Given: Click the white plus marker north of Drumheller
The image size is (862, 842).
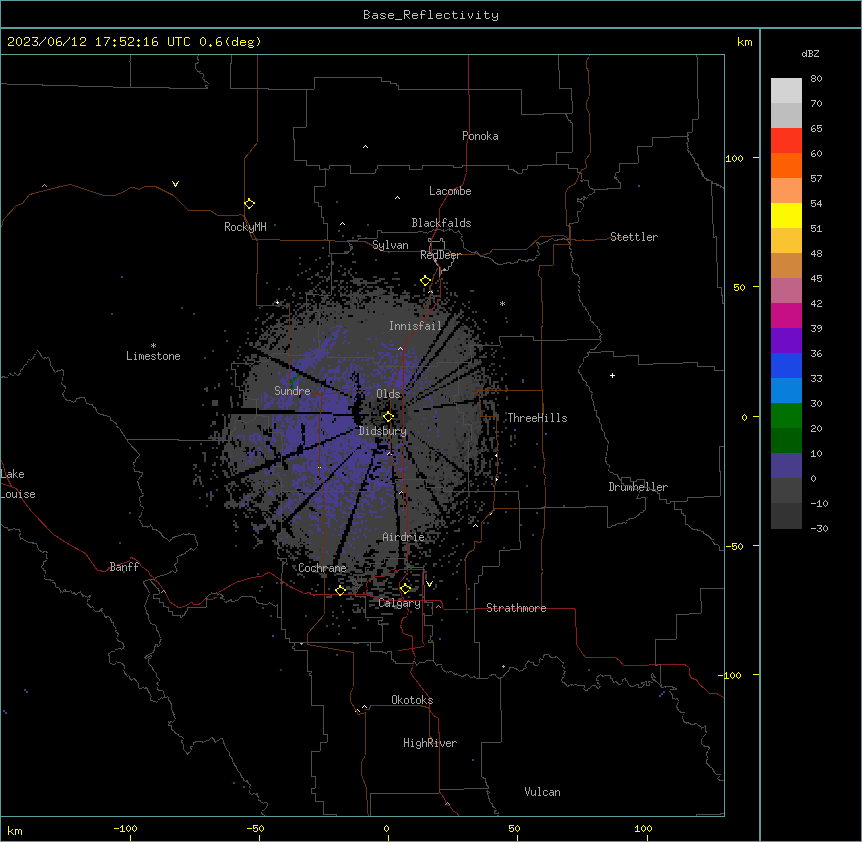Looking at the screenshot, I should tap(612, 375).
